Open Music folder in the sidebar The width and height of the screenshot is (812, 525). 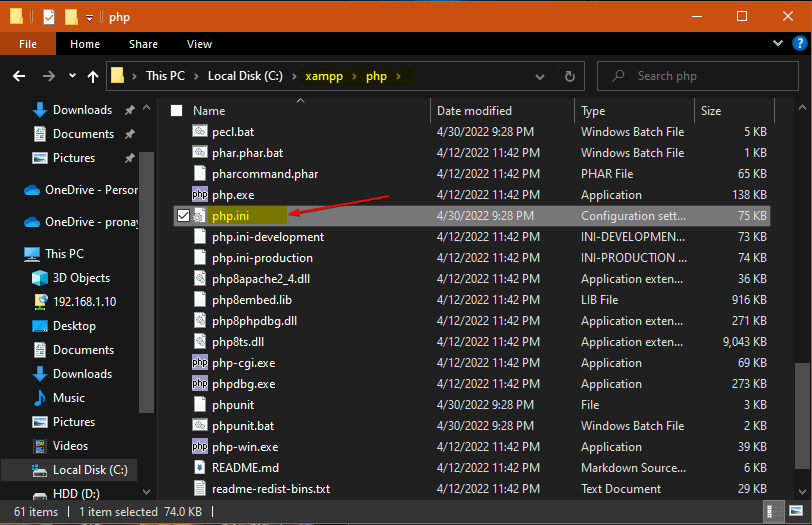click(68, 398)
